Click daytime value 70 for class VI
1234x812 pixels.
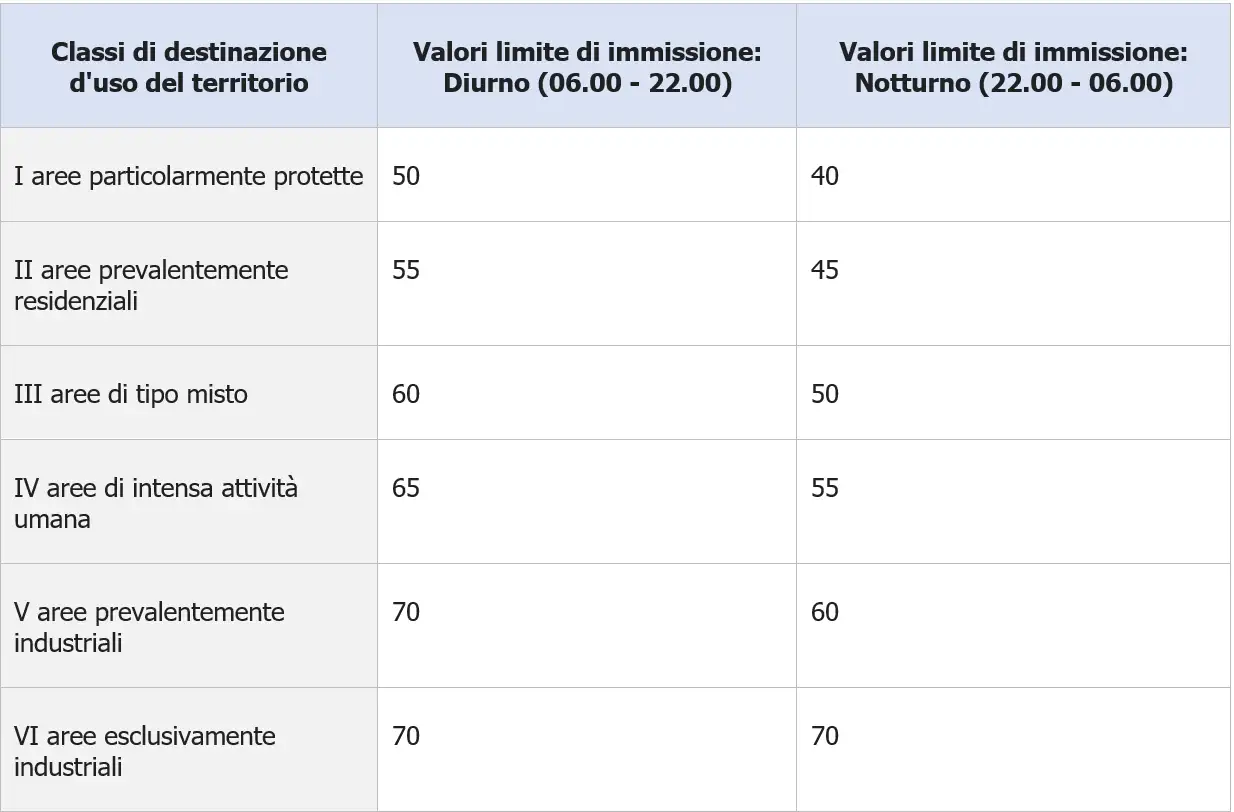406,737
